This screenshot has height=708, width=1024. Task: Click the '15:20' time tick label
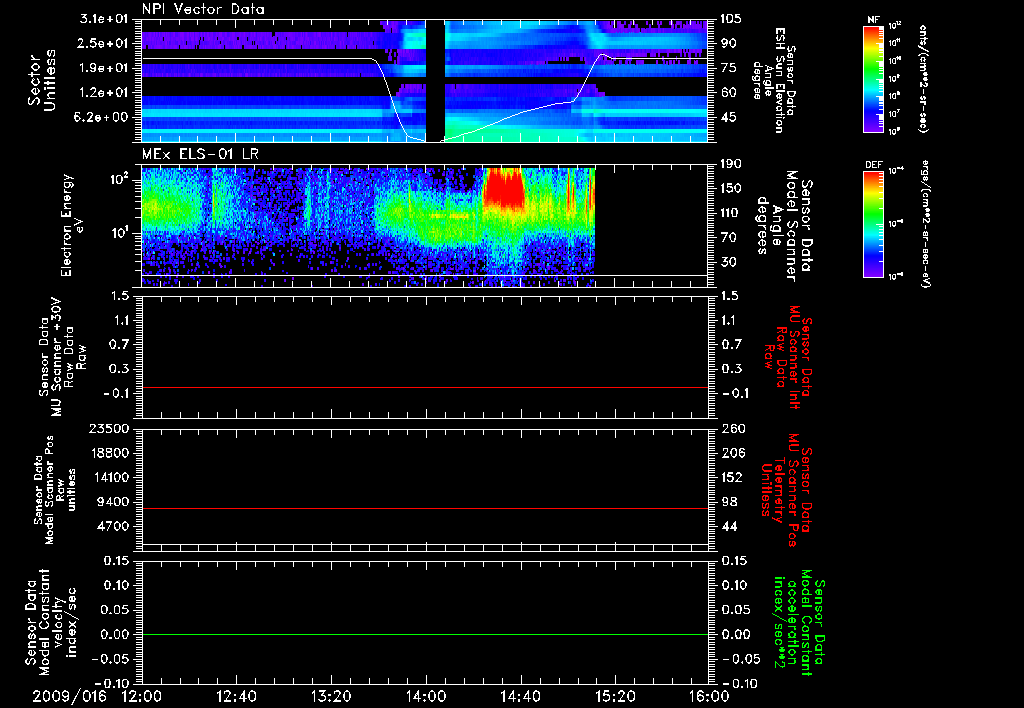[x=615, y=697]
